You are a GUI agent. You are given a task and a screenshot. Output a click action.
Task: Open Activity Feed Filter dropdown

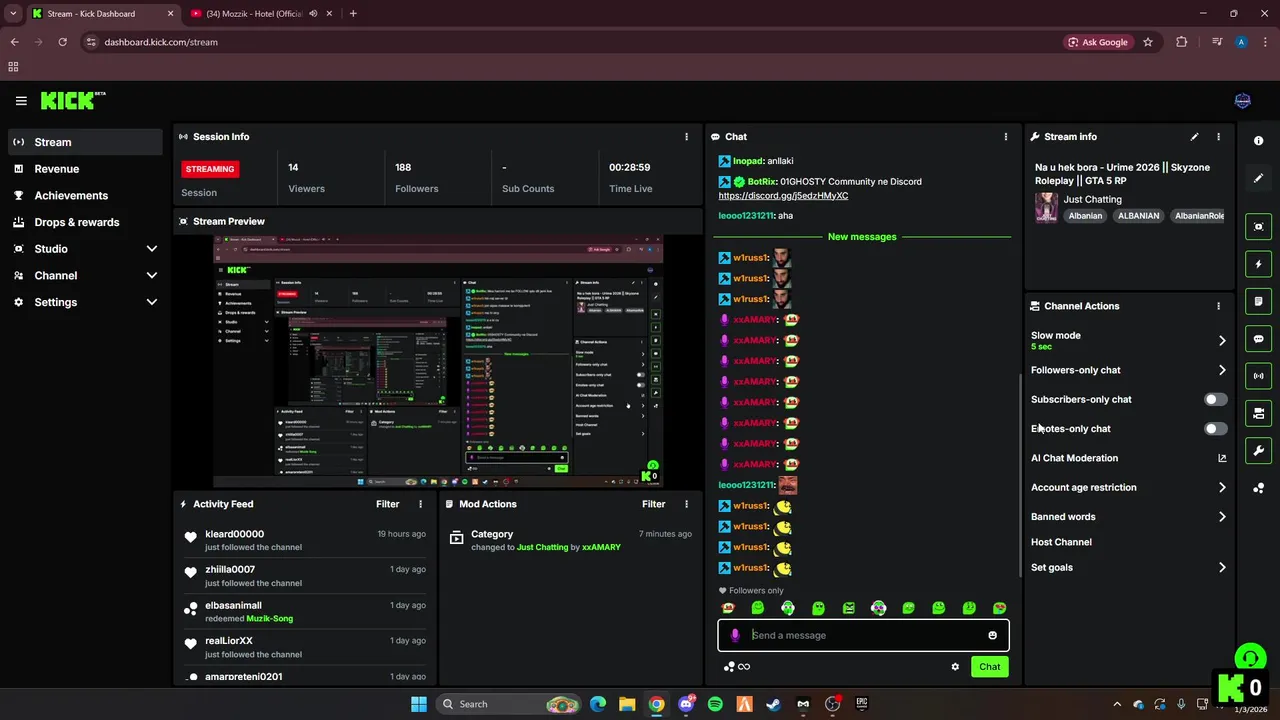388,504
